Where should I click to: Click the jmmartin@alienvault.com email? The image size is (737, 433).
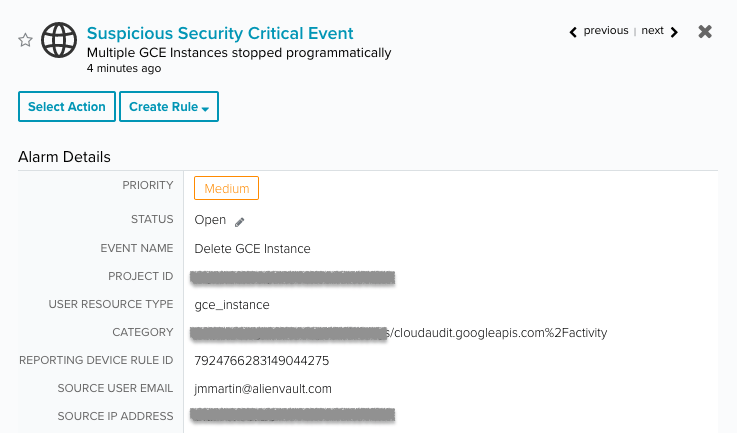pyautogui.click(x=263, y=389)
